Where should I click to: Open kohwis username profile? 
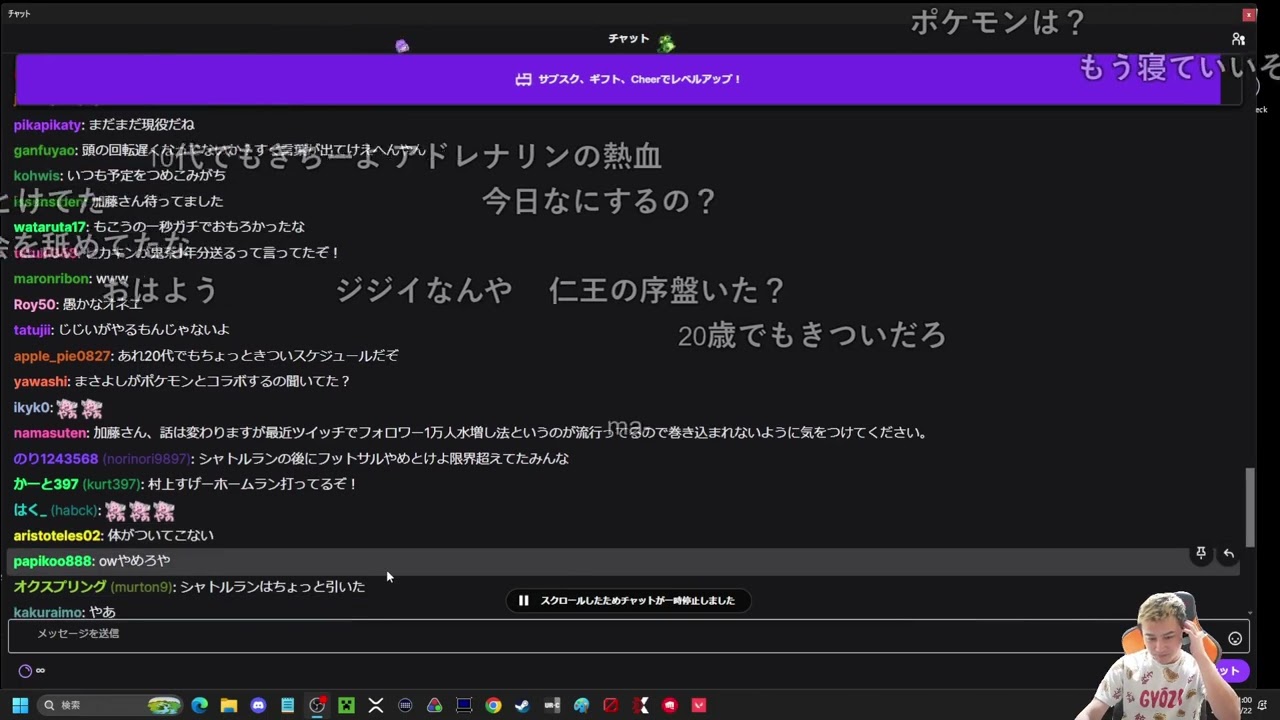[x=36, y=175]
